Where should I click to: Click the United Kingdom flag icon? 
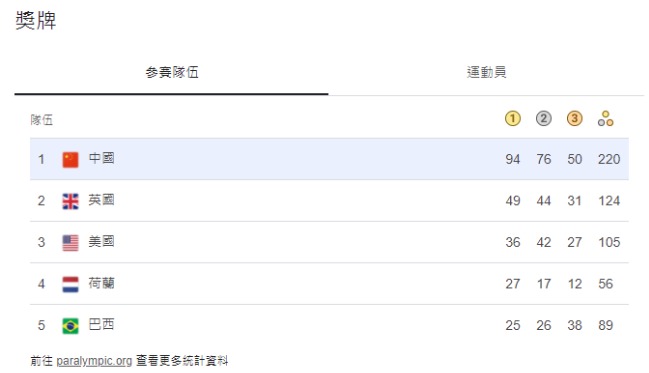tap(70, 201)
